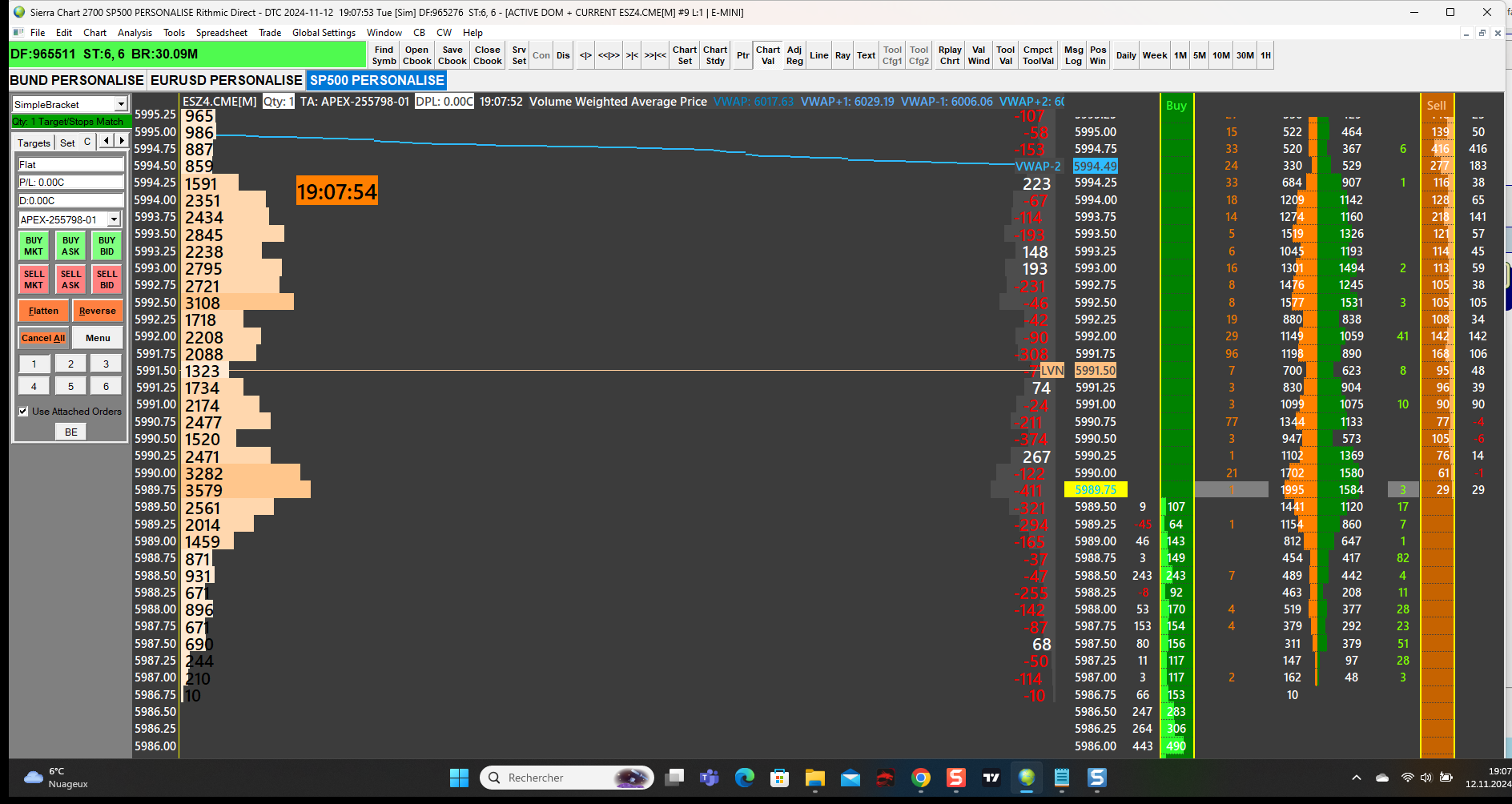Set chart period to 5M
Viewport: 1512px width, 804px height.
click(1200, 55)
